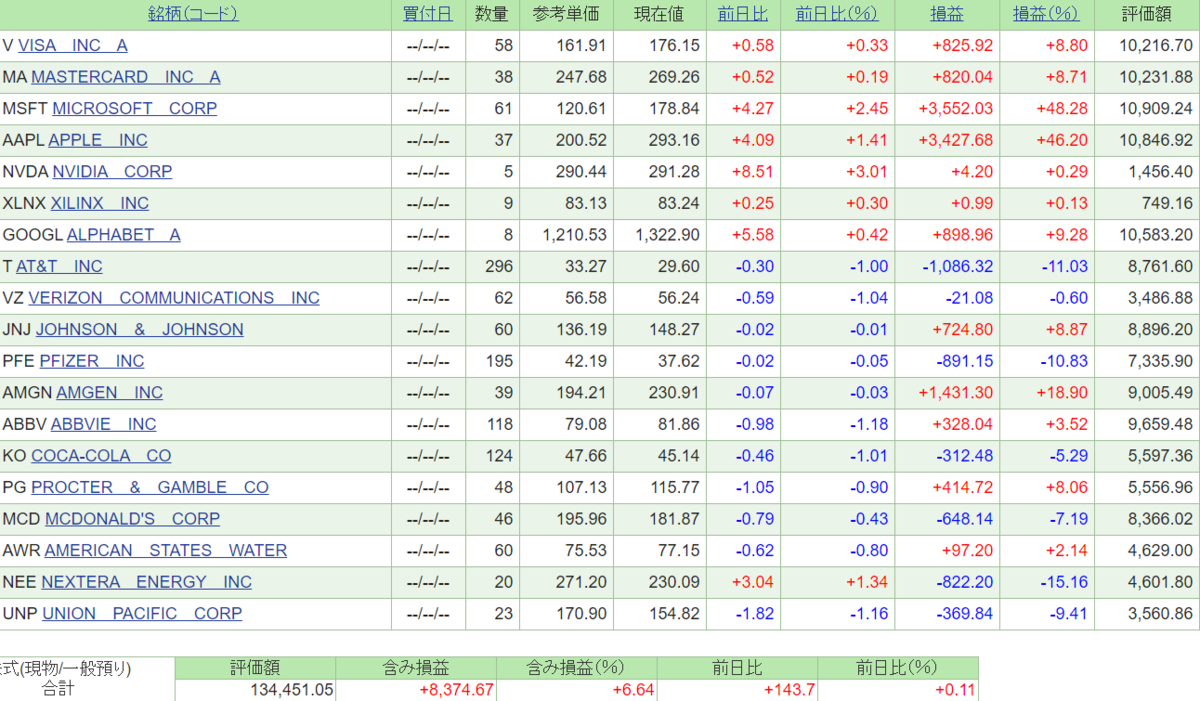1200x701 pixels.
Task: Open the MASTERCARD INC A link
Action: click(126, 77)
